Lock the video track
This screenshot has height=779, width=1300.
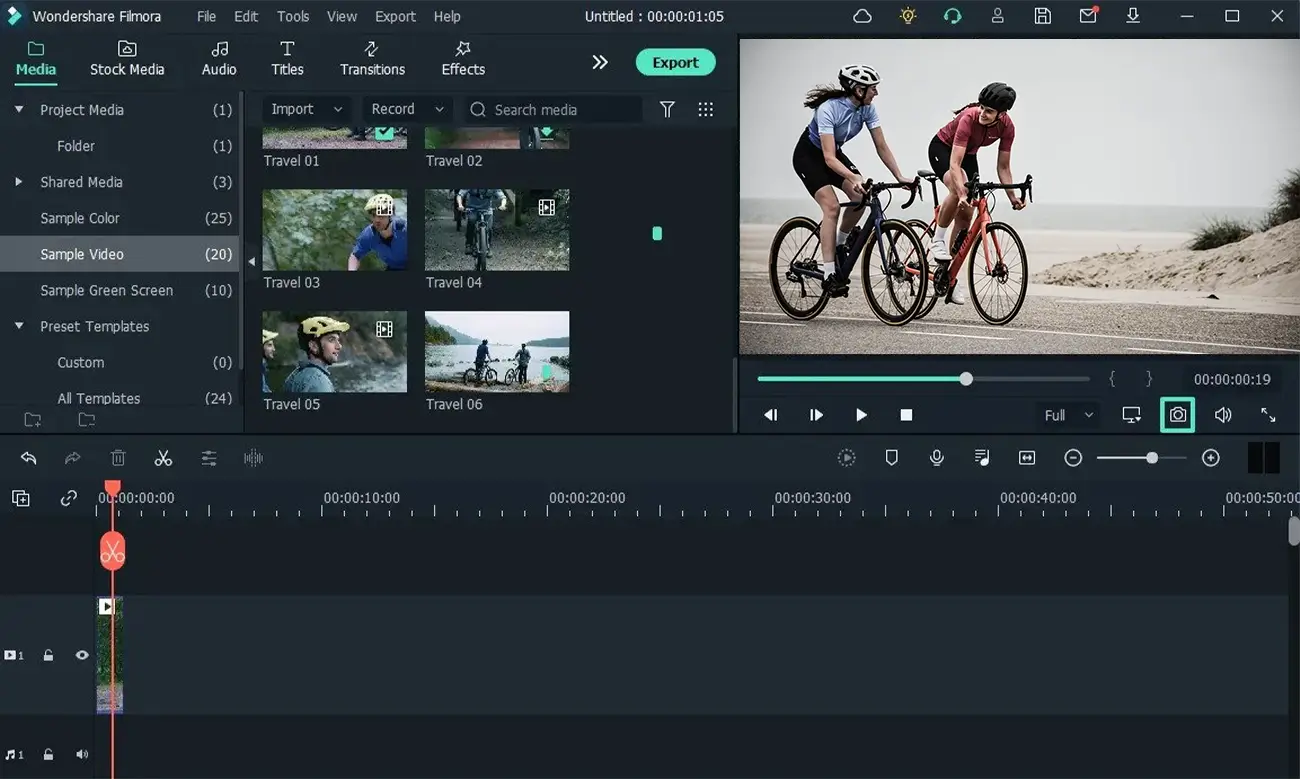(48, 654)
